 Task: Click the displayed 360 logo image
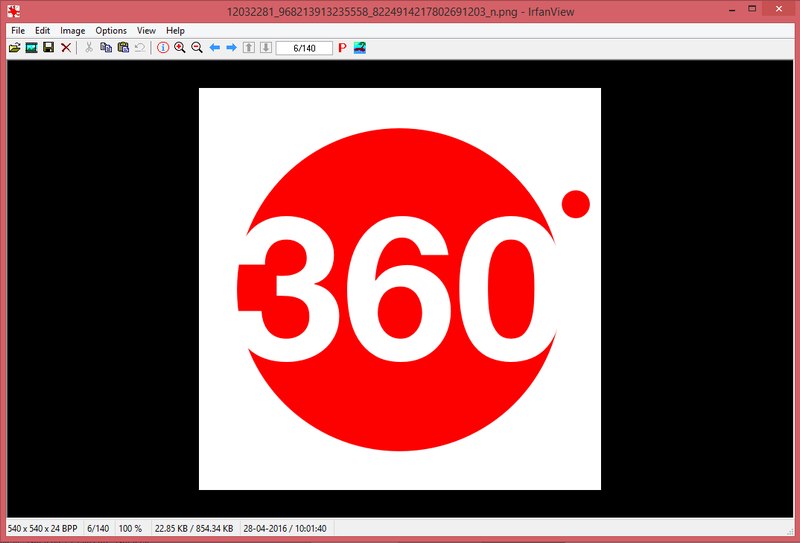[x=399, y=289]
